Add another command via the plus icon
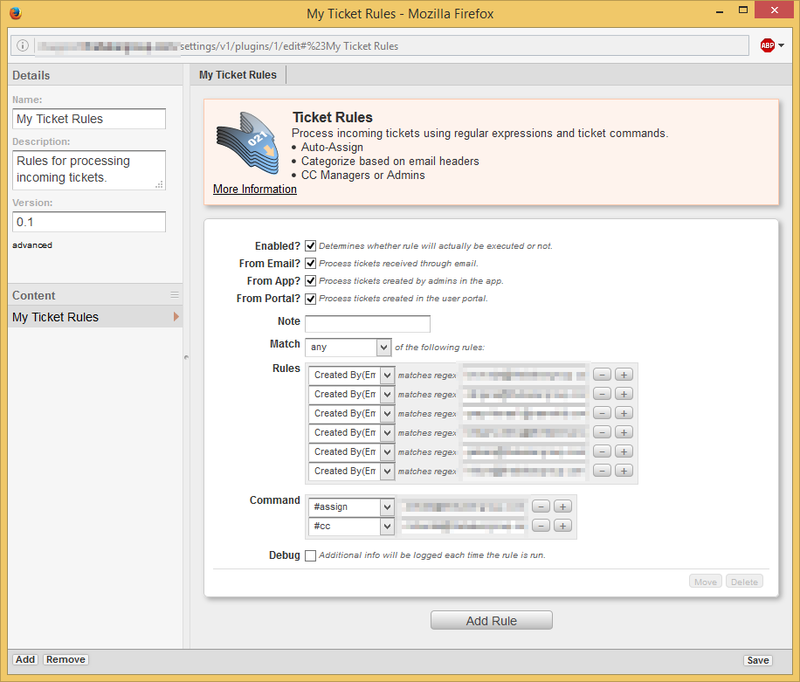The width and height of the screenshot is (800, 682). [x=561, y=507]
